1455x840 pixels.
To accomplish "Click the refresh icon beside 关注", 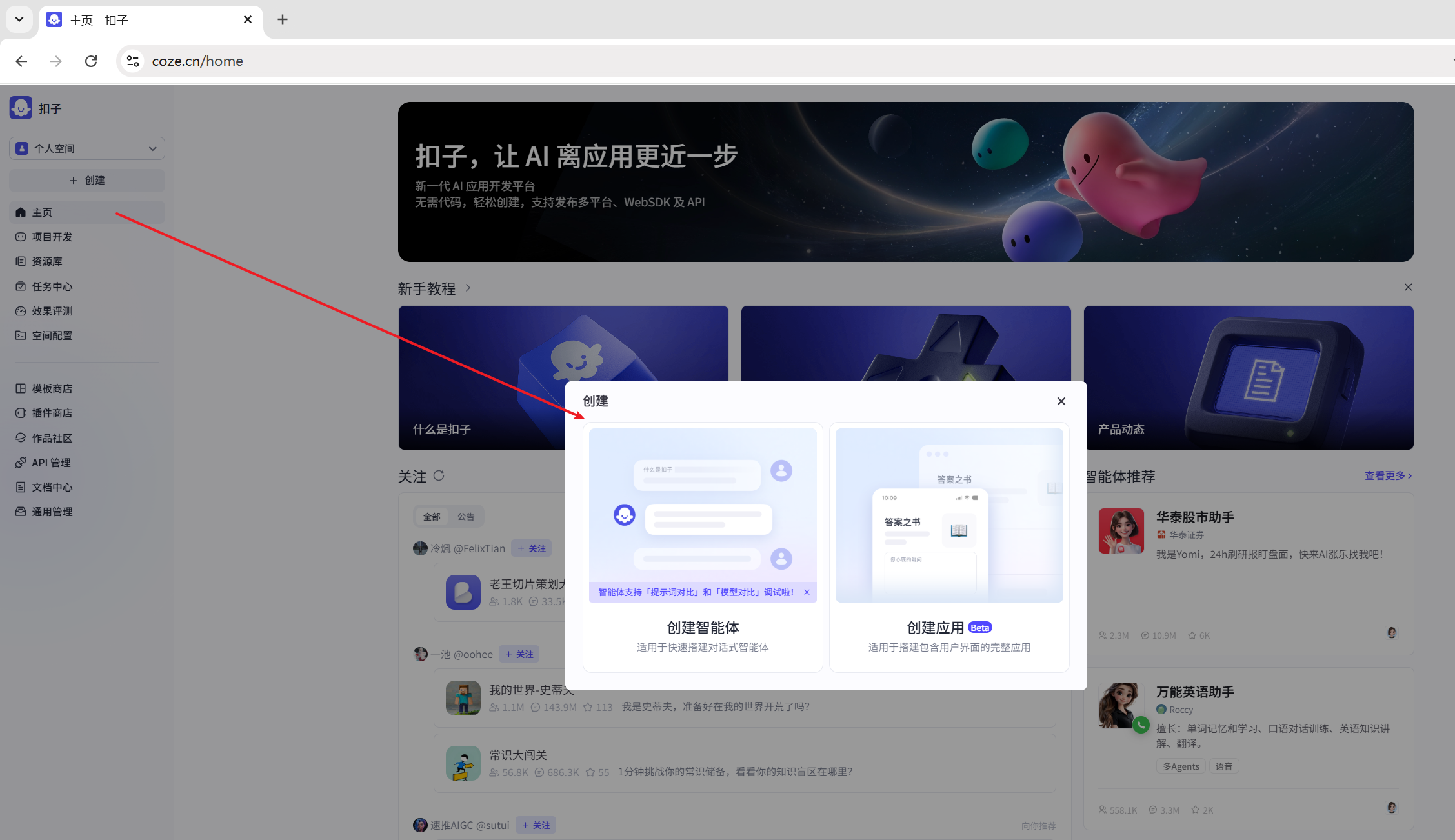I will pos(439,475).
